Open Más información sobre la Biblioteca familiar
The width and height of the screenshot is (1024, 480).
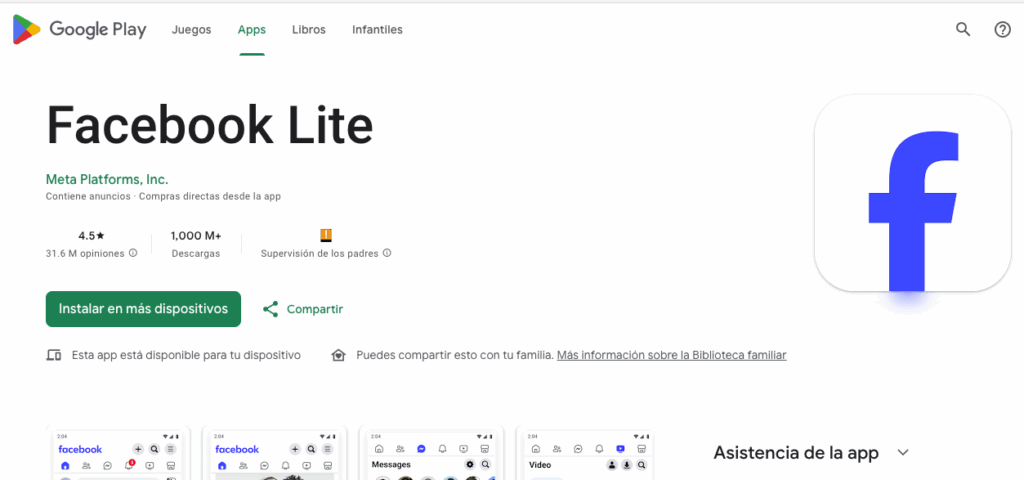coord(671,355)
